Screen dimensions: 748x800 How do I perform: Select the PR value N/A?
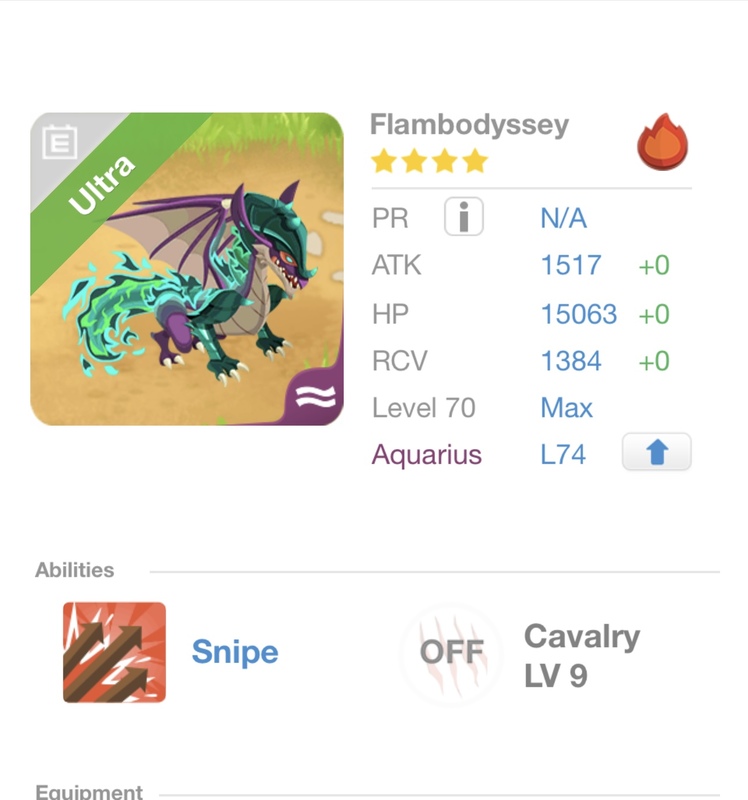tap(563, 218)
